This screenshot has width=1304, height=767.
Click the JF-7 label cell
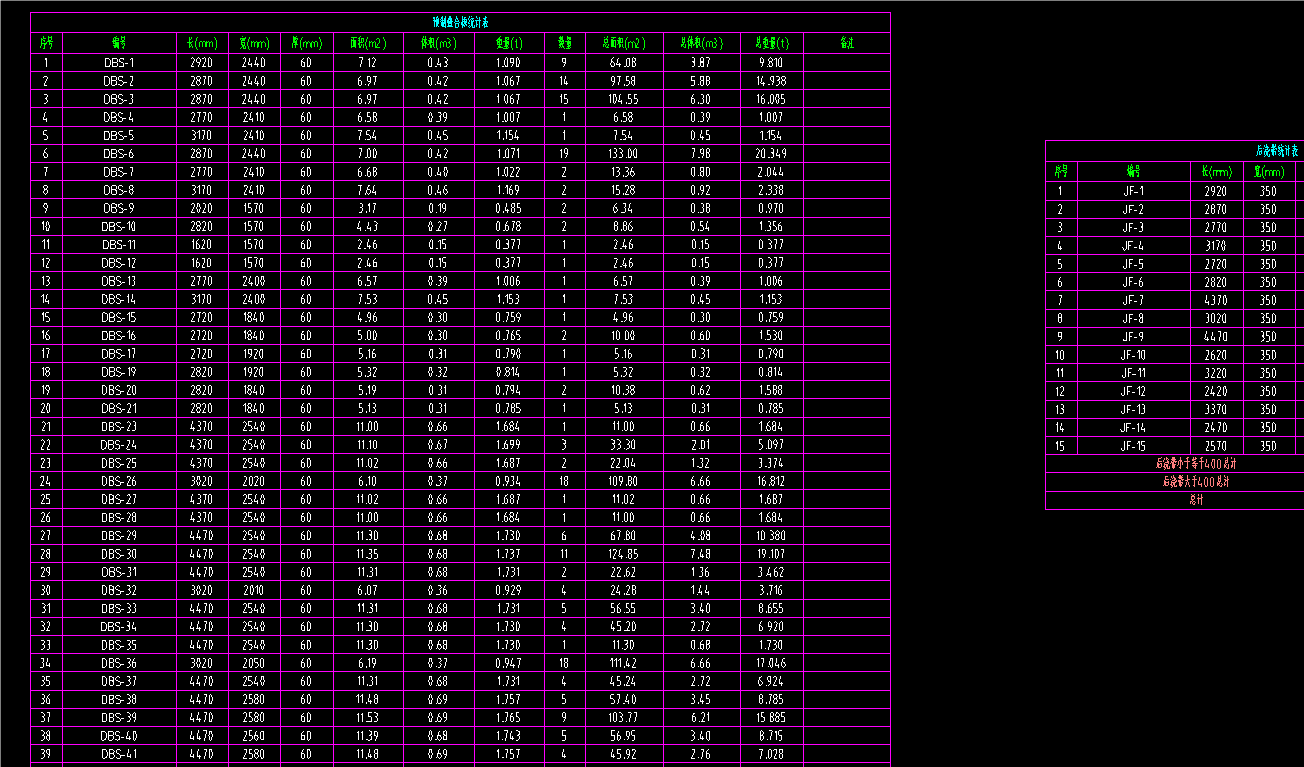click(1133, 300)
